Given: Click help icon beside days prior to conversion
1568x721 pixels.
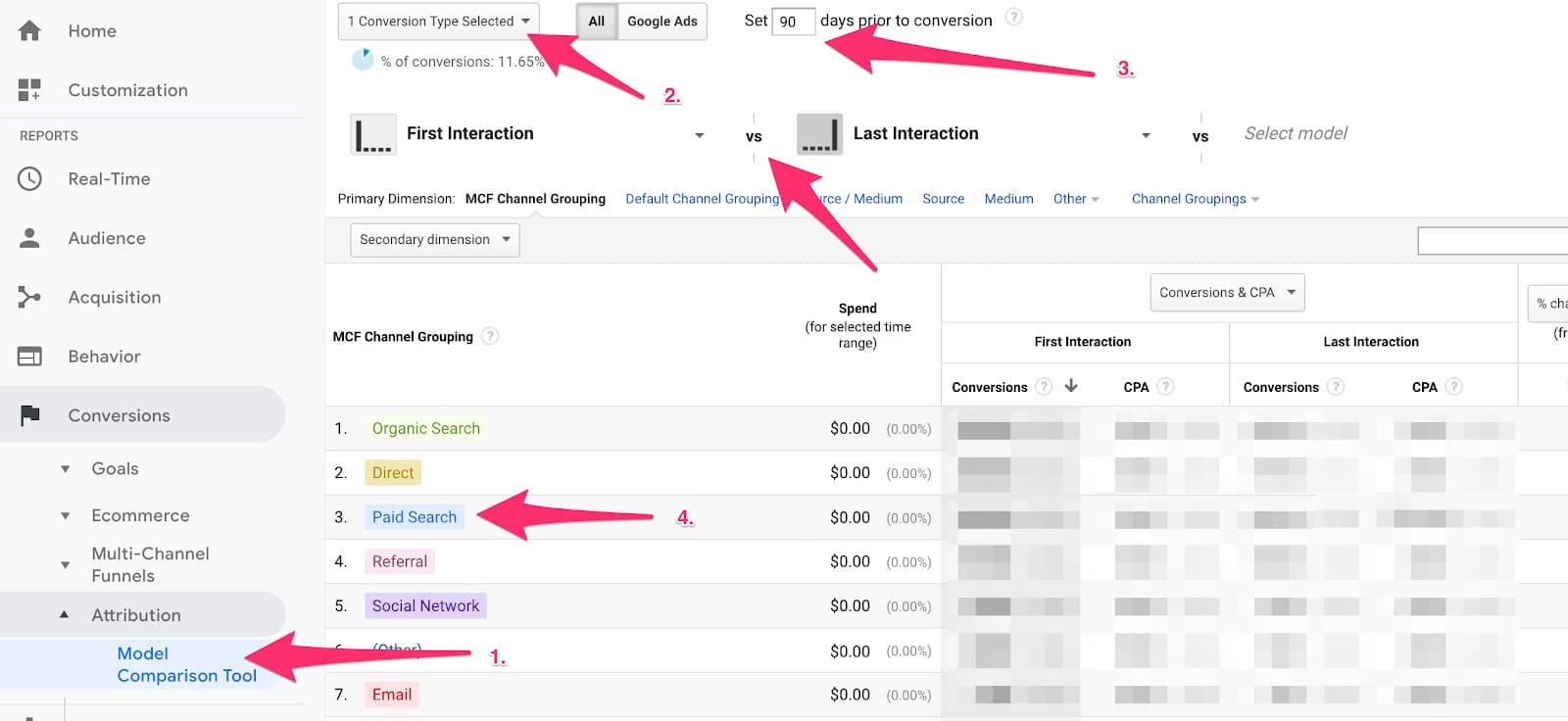Looking at the screenshot, I should click(1014, 18).
